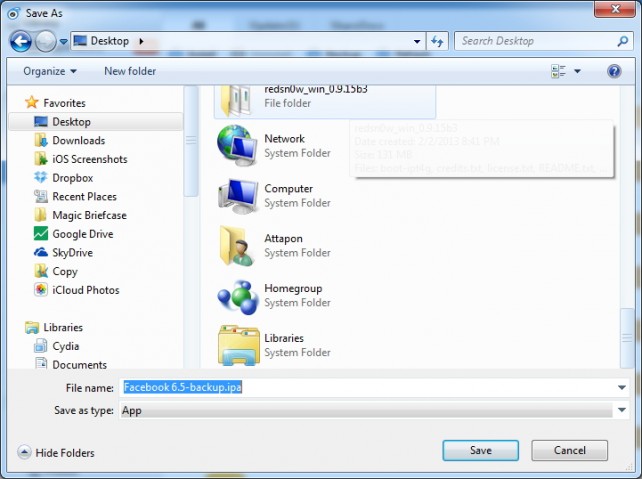Click the Dropbox icon in Favorites
The image size is (642, 479).
coord(41,178)
